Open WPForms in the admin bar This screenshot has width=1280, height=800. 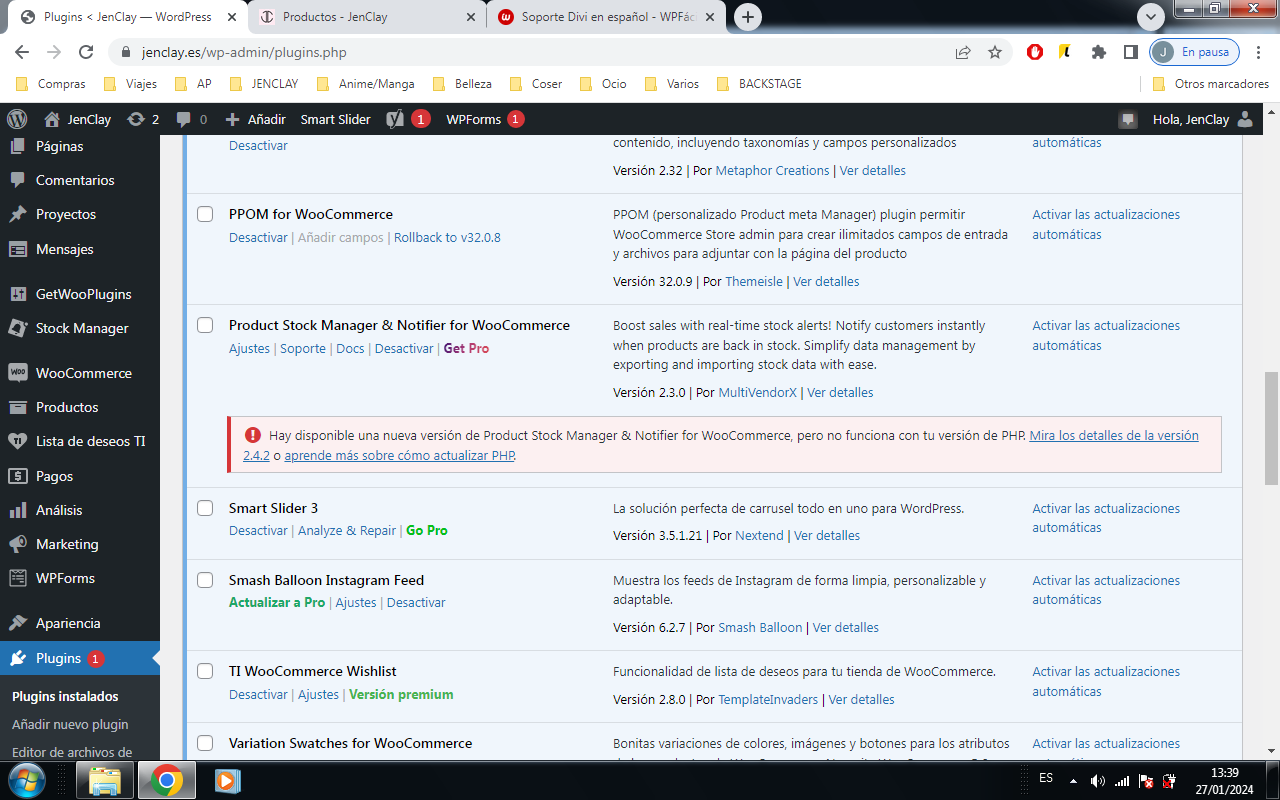point(485,119)
